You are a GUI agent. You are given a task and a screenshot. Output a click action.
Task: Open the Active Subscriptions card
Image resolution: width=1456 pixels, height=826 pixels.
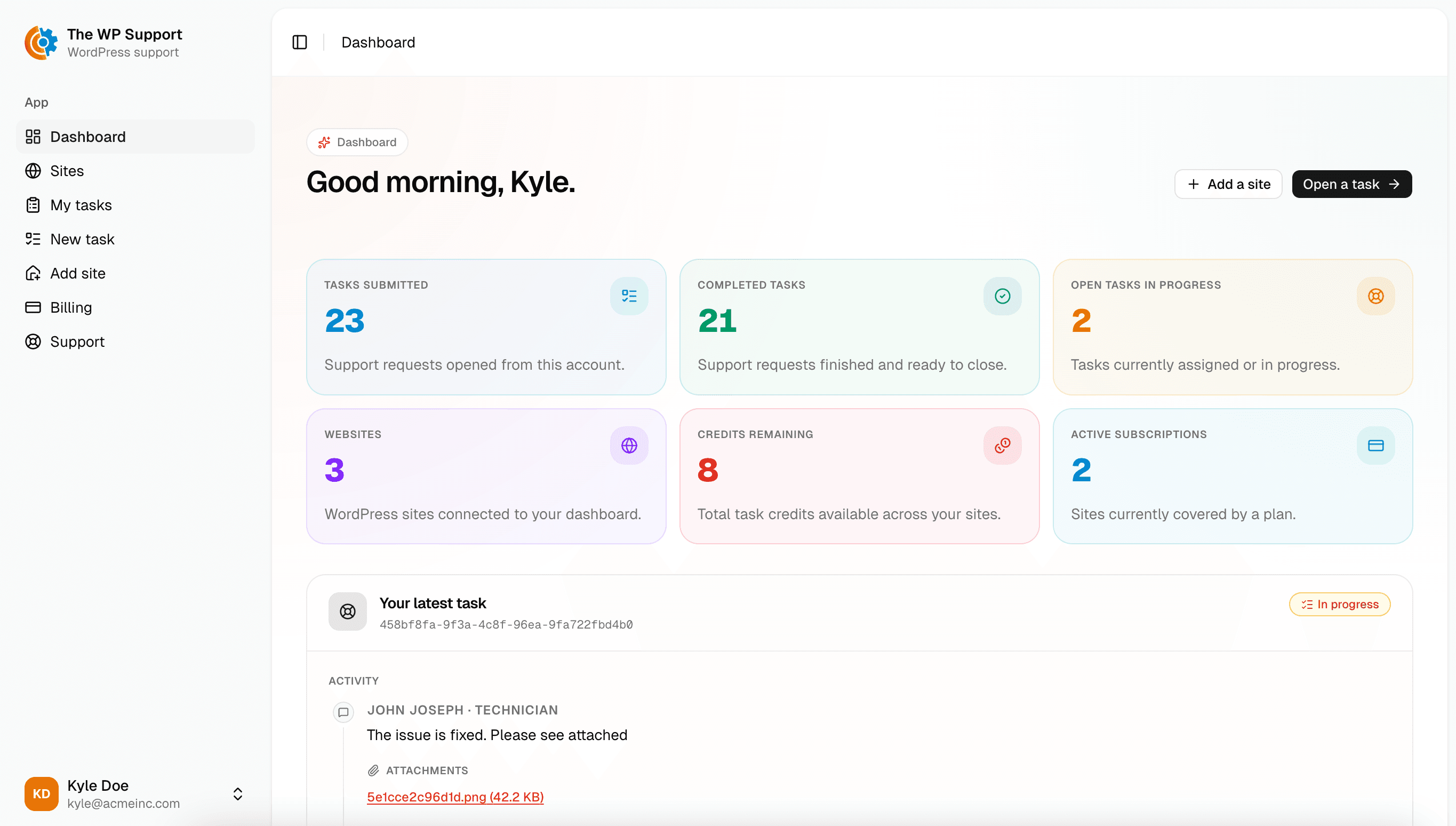(x=1233, y=476)
